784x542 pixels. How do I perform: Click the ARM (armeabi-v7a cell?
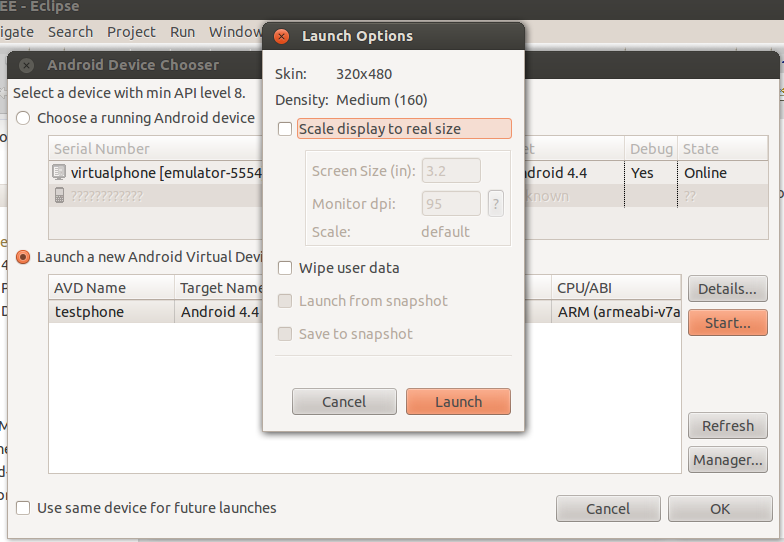(619, 312)
